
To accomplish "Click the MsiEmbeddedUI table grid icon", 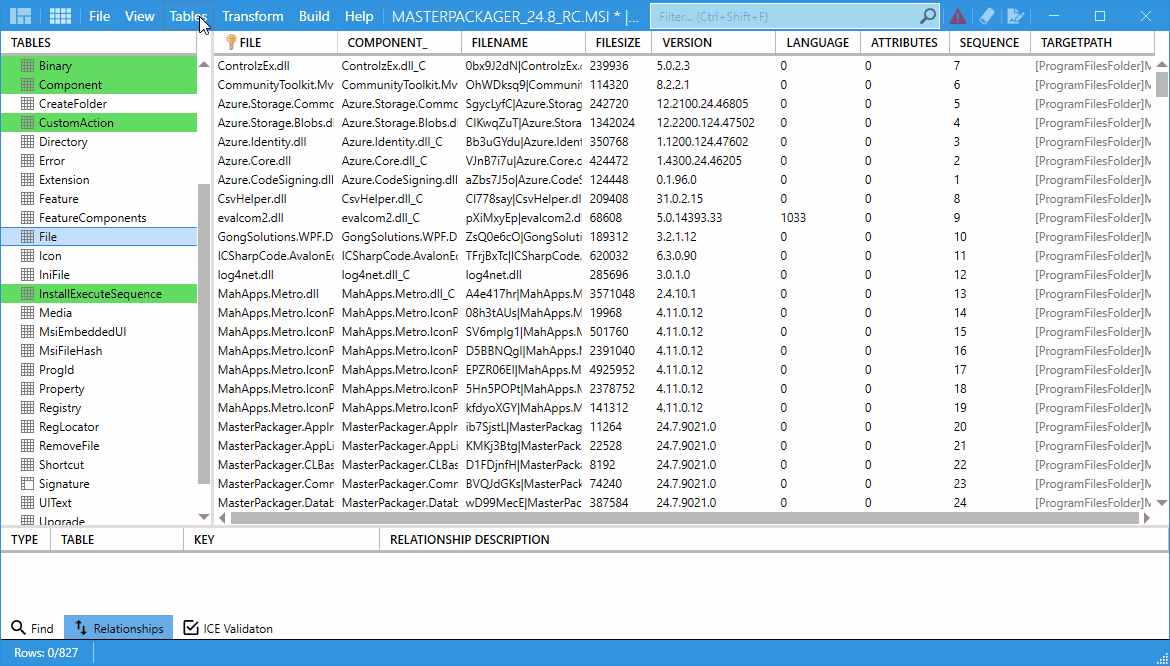I will (x=28, y=332).
